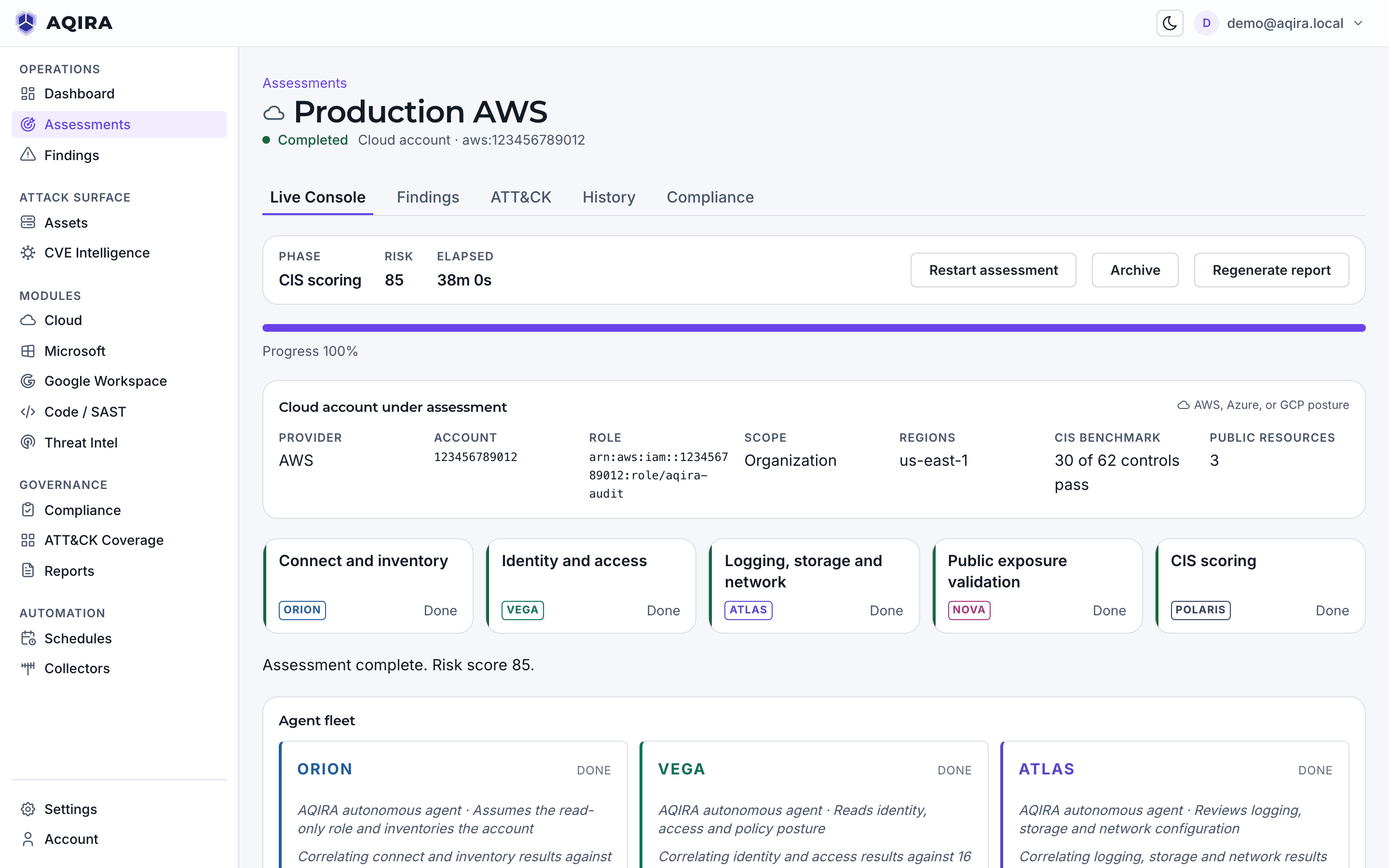Viewport: 1389px width, 868px height.
Task: Switch to the Live Console tab
Action: pyautogui.click(x=317, y=197)
